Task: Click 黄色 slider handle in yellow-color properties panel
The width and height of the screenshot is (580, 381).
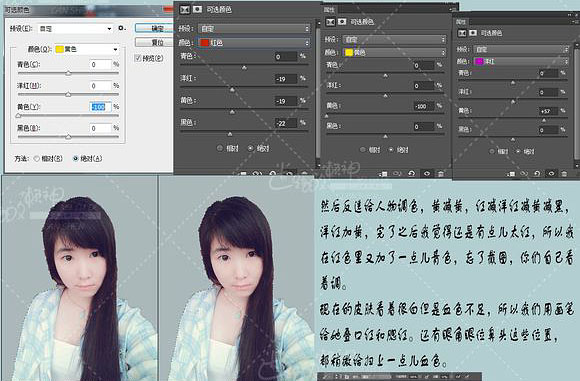Action: (x=327, y=116)
